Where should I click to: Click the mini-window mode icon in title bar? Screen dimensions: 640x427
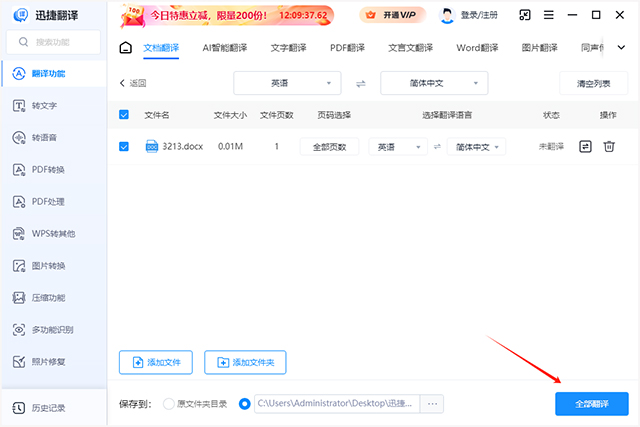[x=525, y=15]
